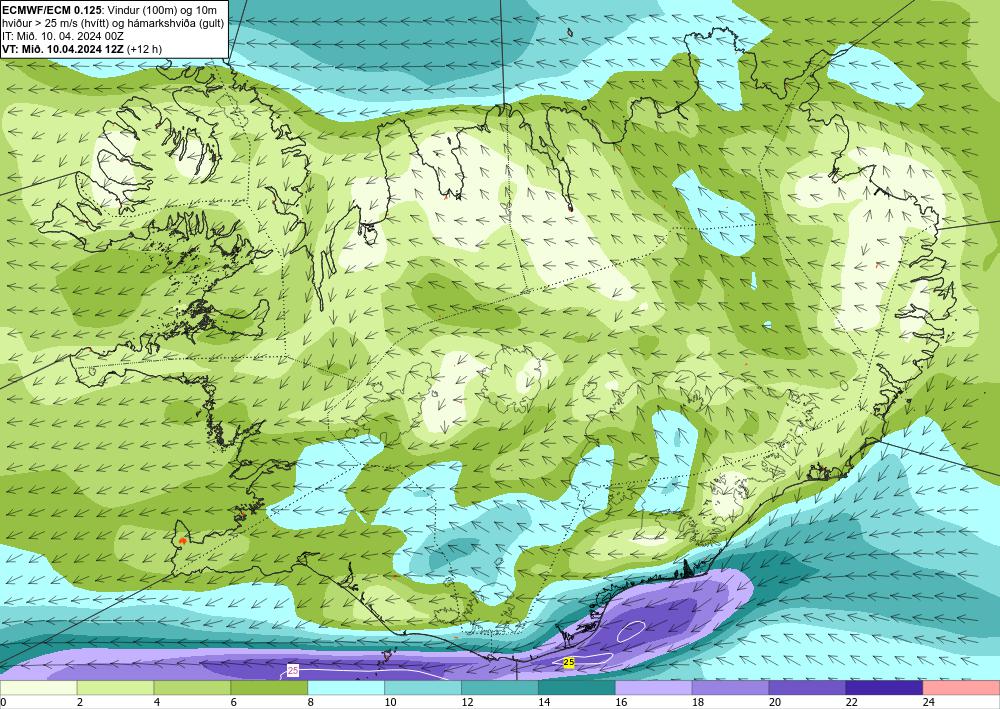Pick the light cyan 8–10 legend swatch

tap(346, 687)
